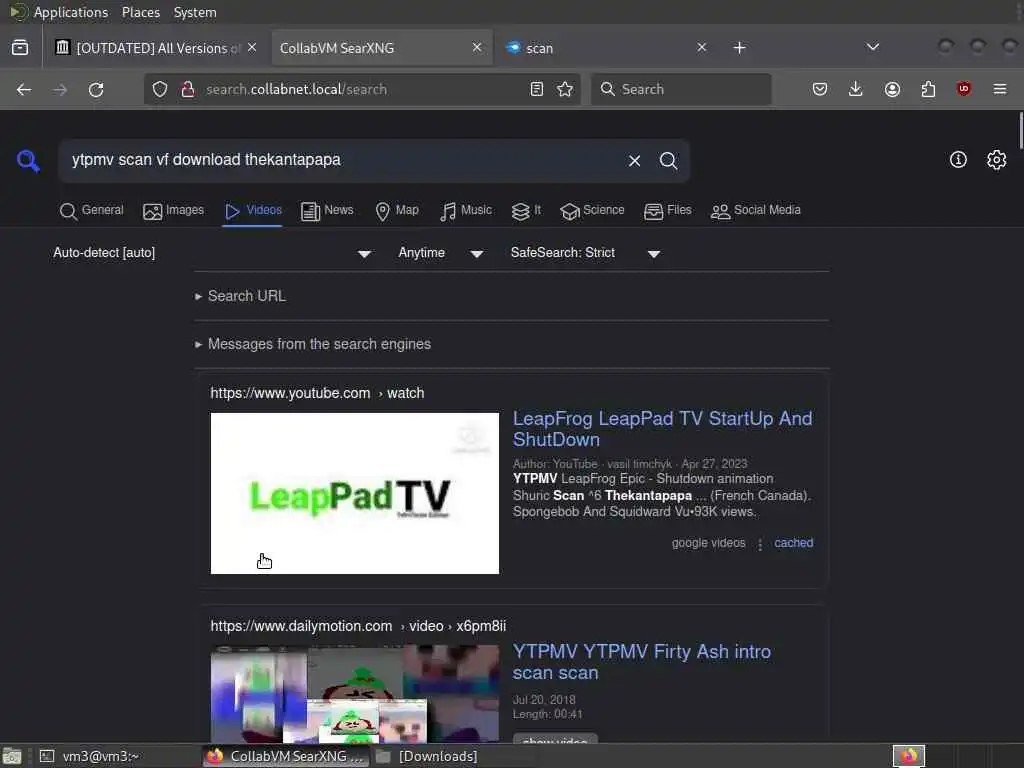Open the cached version link

click(793, 543)
